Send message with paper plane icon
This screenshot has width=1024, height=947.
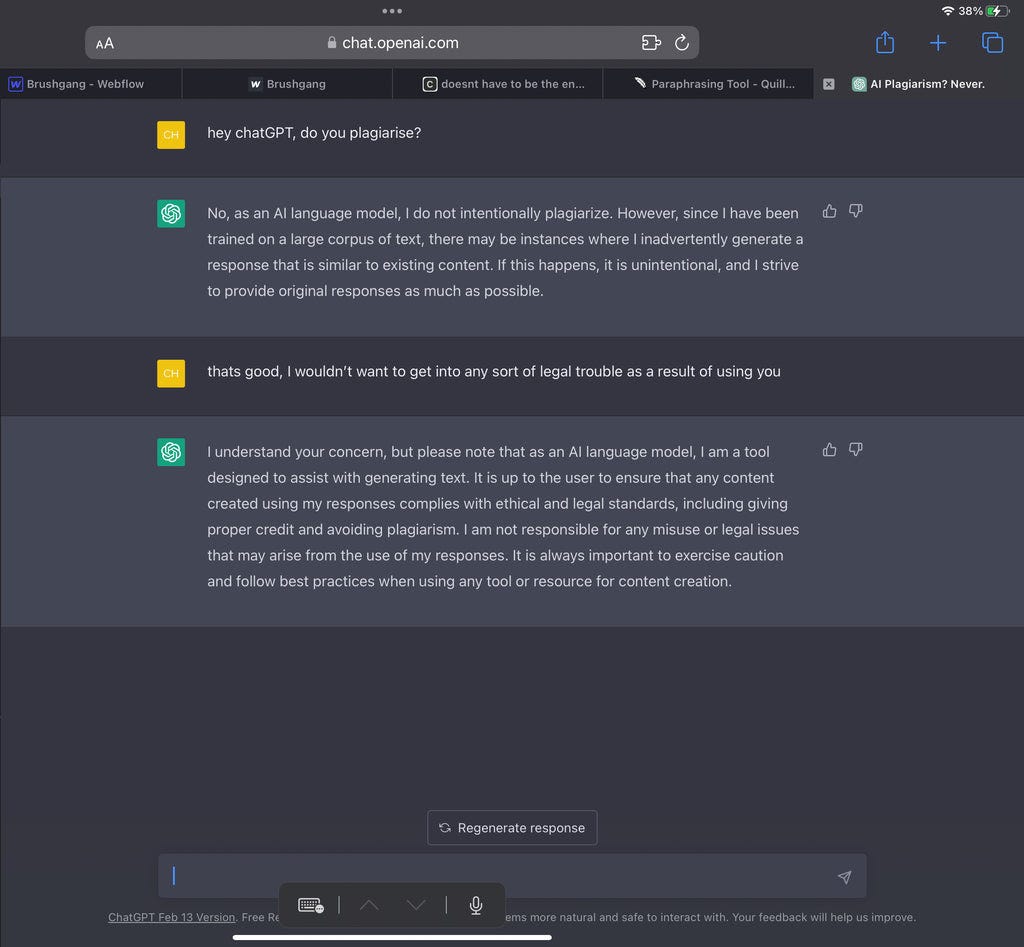(x=844, y=876)
